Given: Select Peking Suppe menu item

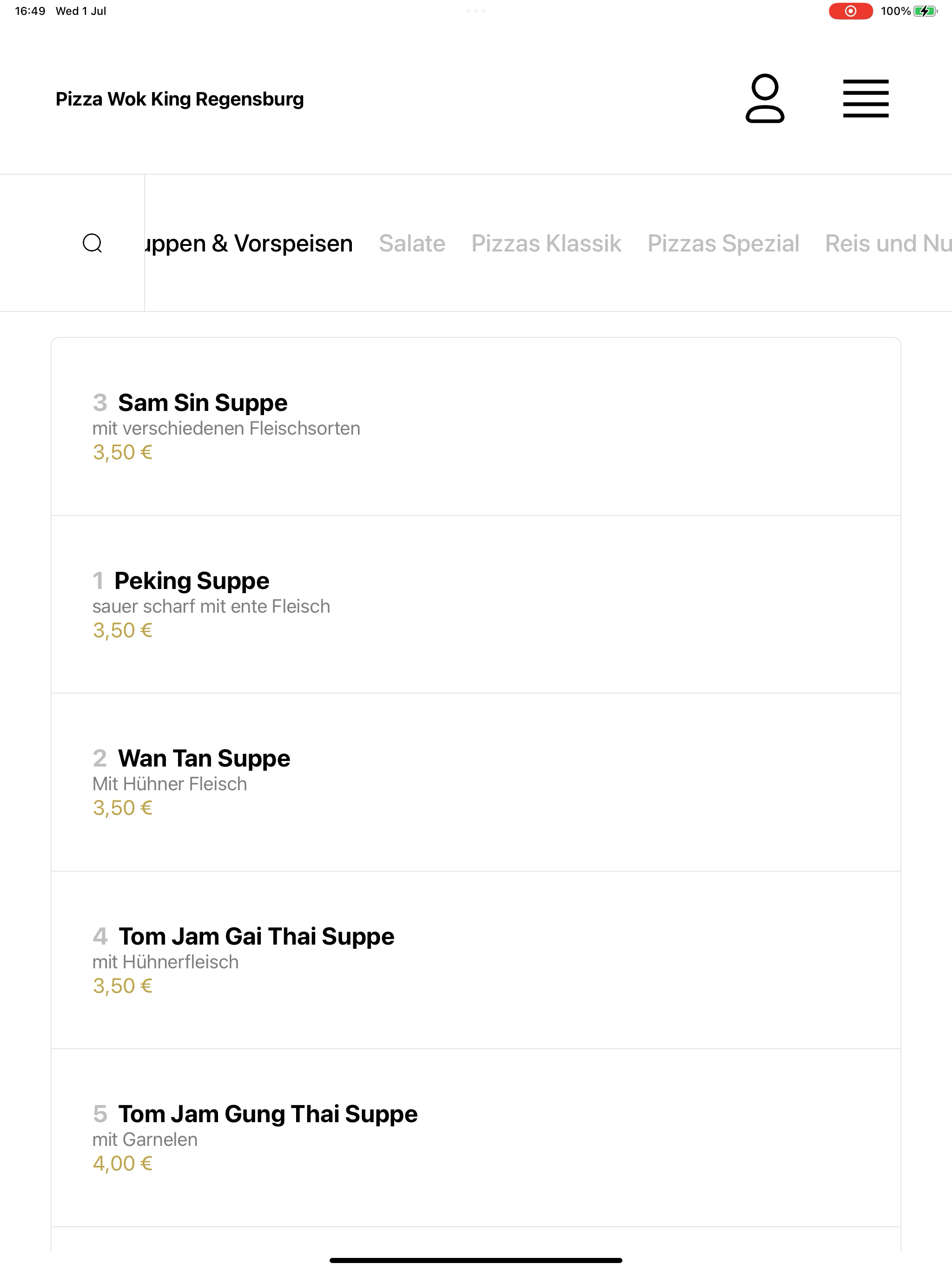Looking at the screenshot, I should coord(476,604).
